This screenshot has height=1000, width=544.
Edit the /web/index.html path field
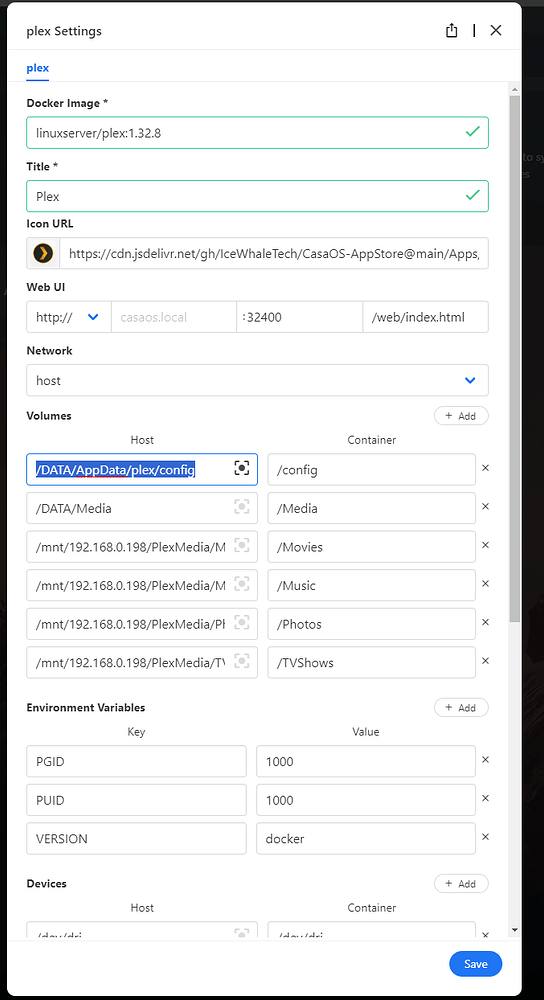425,317
